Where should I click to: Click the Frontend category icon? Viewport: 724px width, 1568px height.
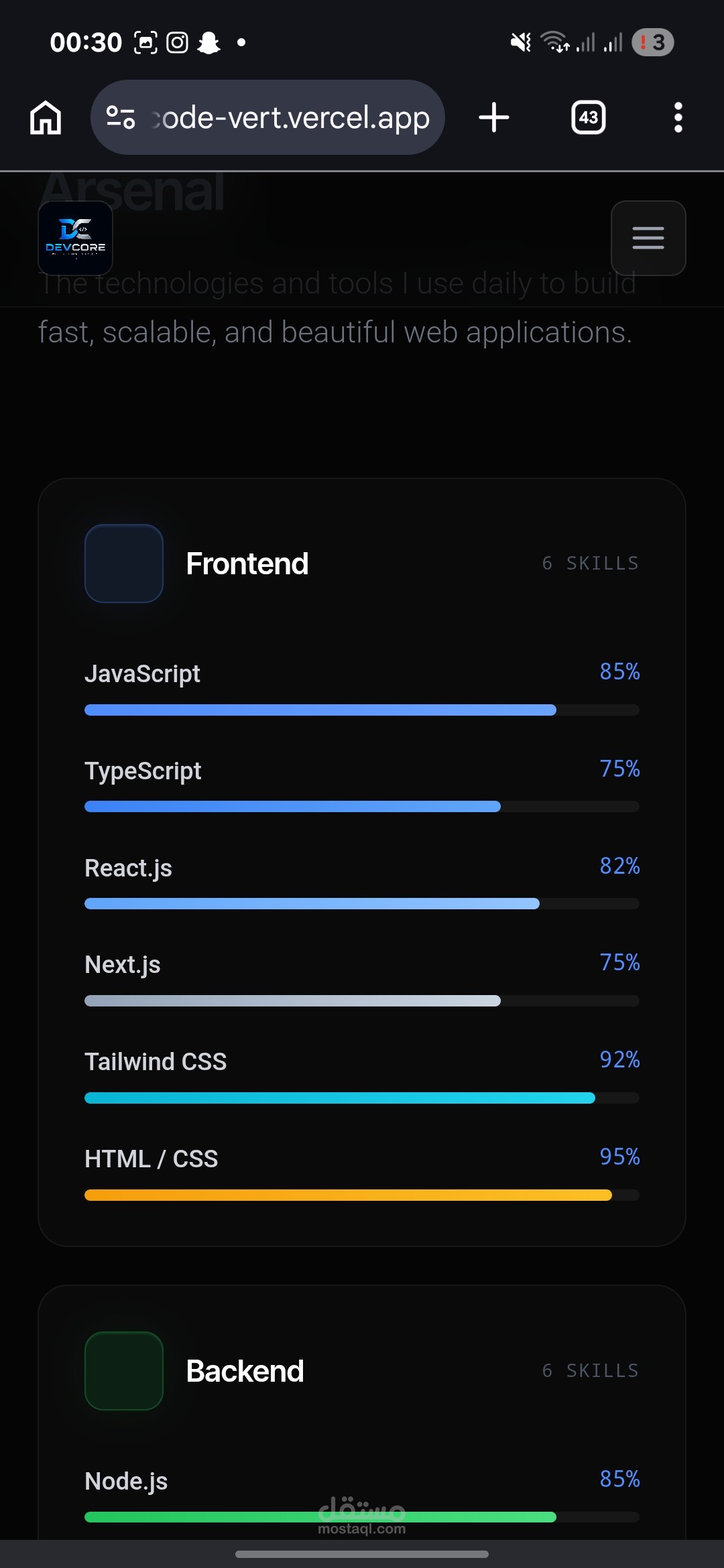tap(124, 564)
